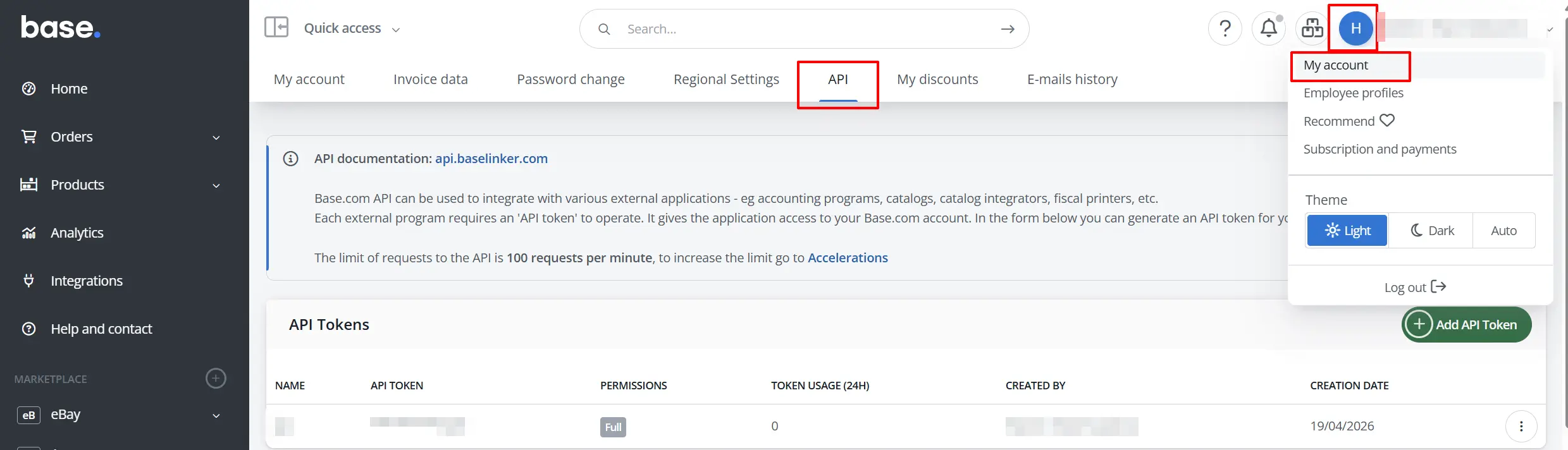Screen dimensions: 1568x450
Task: Open the Password change tab
Action: pos(571,79)
